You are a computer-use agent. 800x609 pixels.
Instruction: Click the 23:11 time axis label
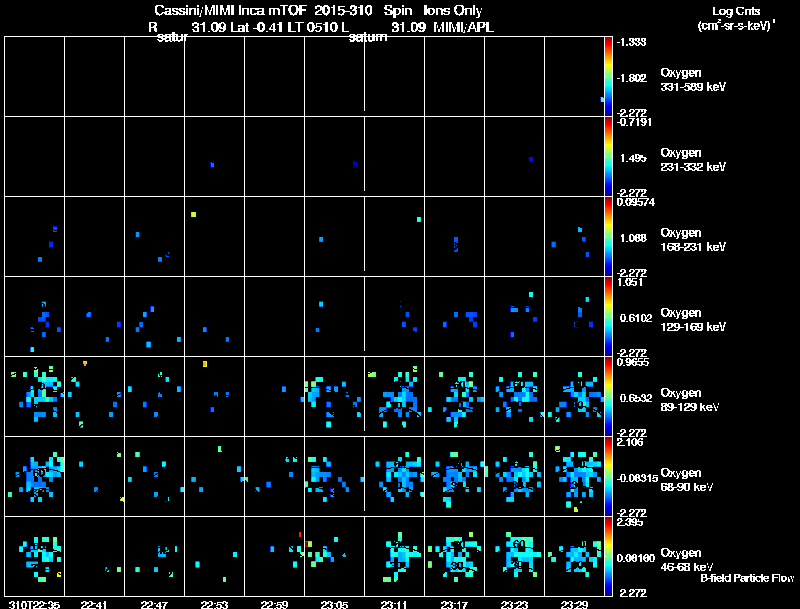[x=394, y=604]
